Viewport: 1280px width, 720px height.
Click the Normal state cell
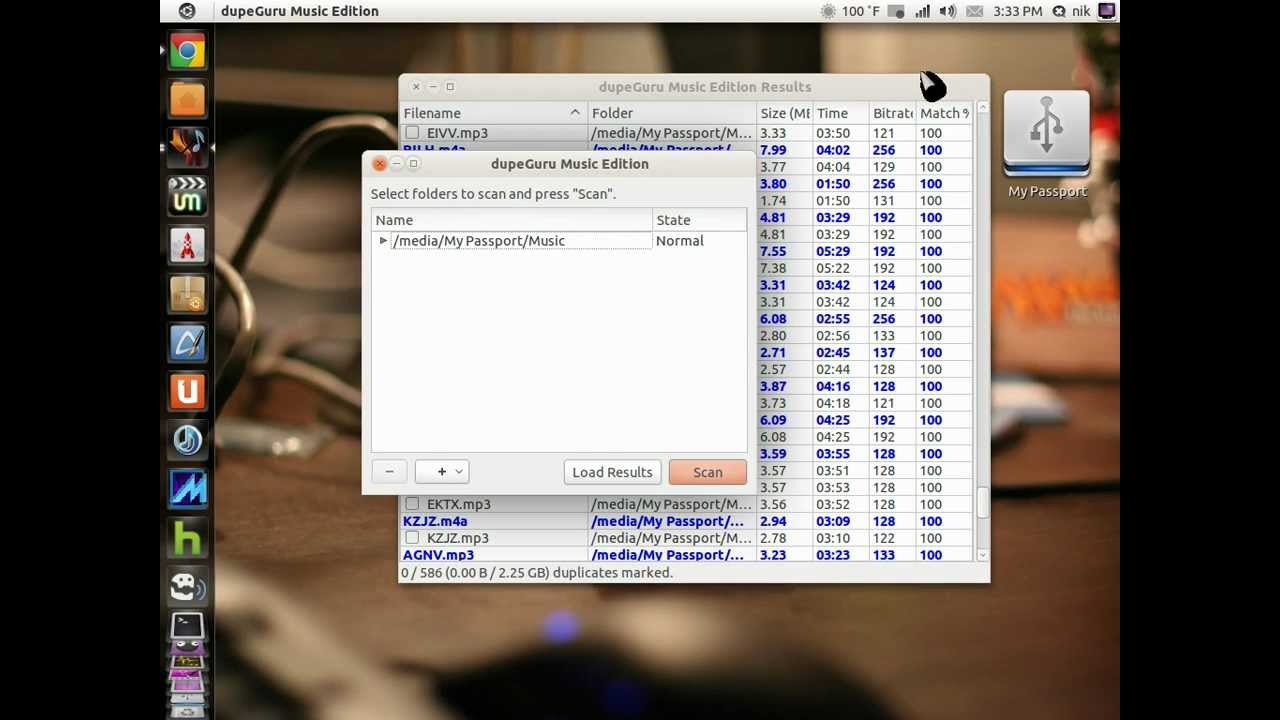(x=699, y=241)
